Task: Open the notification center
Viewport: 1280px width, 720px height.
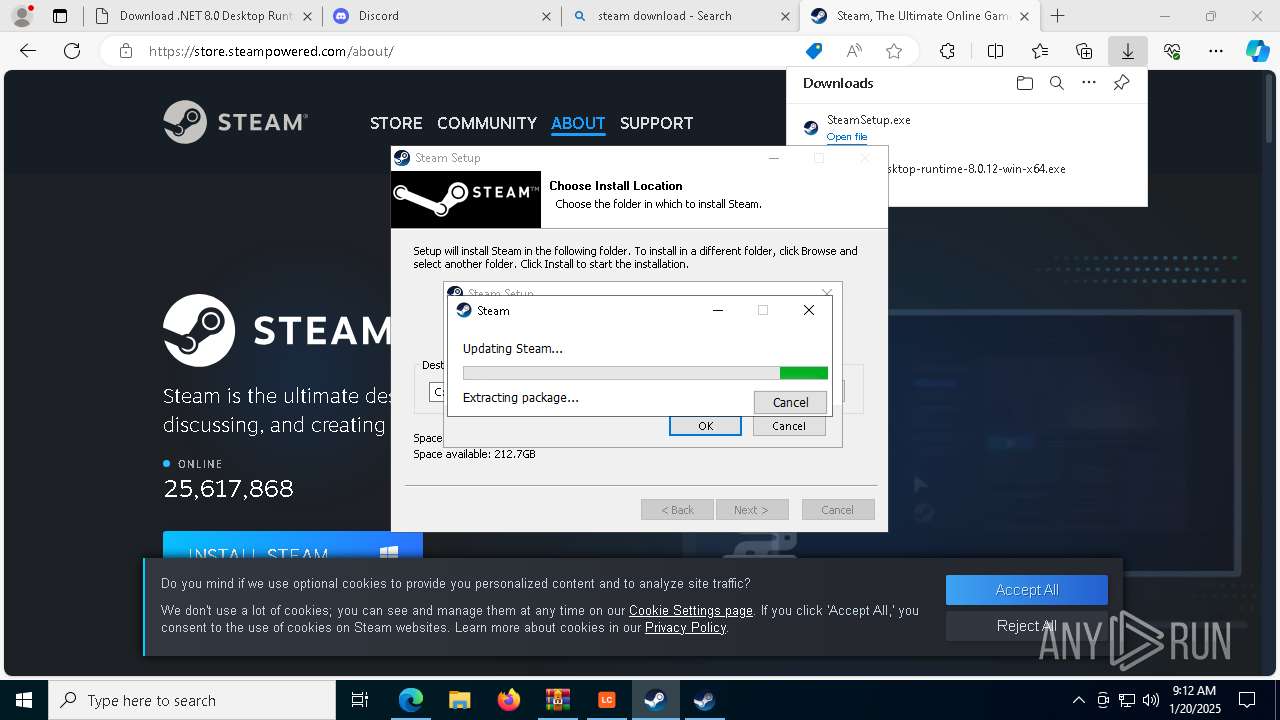Action: pyautogui.click(x=1247, y=700)
